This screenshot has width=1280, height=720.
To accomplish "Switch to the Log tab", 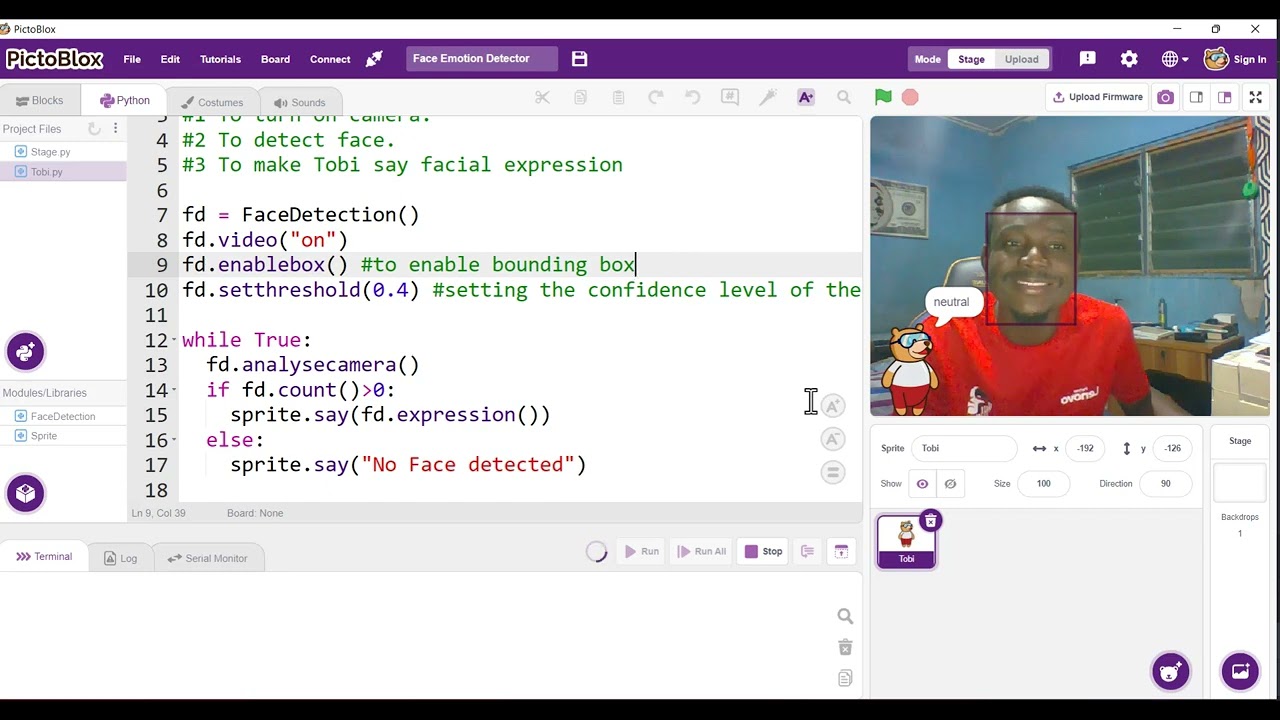I will tap(120, 558).
